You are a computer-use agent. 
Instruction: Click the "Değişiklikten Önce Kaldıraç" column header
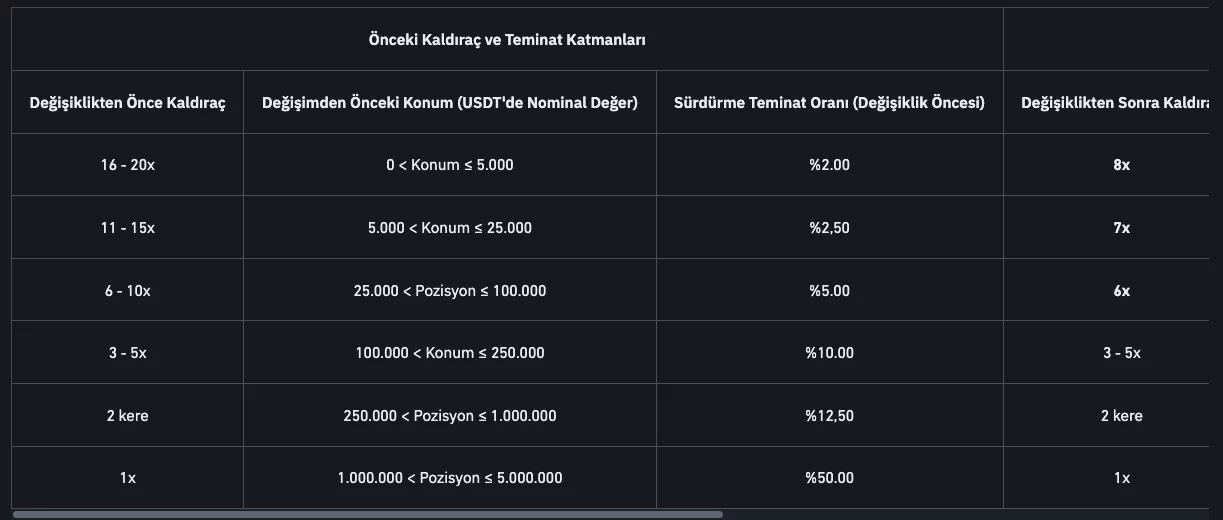(128, 102)
